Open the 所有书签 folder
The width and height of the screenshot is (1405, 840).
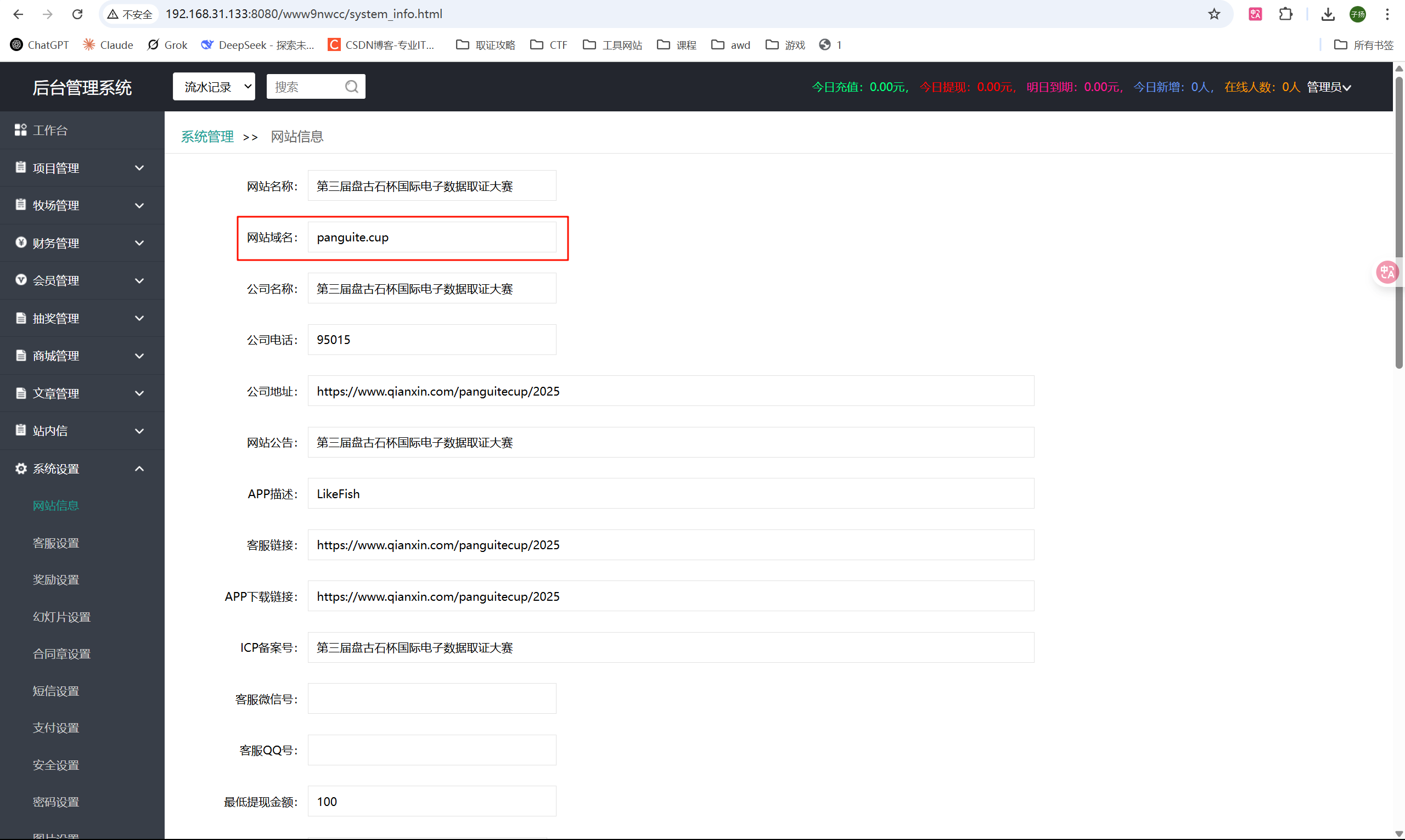pos(1364,45)
